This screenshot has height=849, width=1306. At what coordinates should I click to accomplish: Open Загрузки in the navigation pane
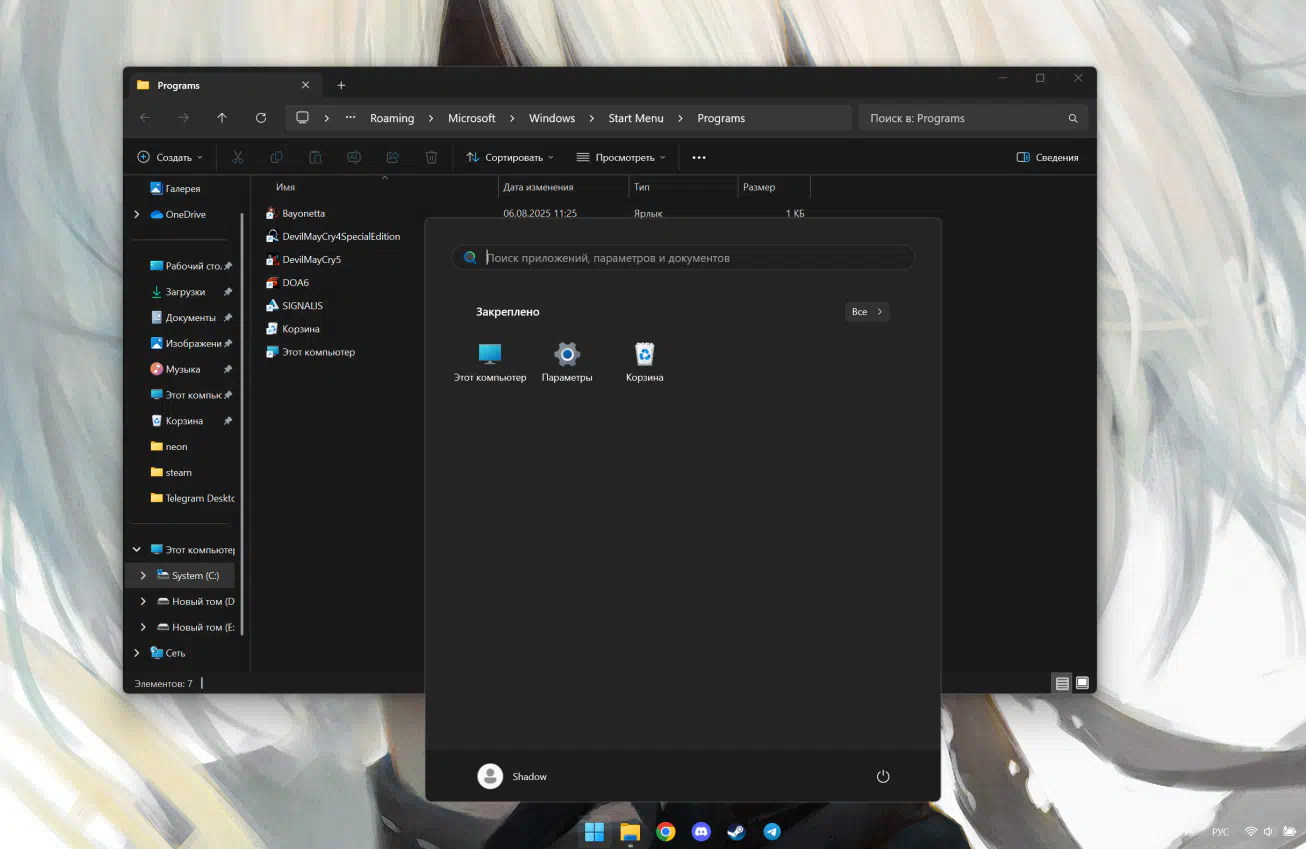pyautogui.click(x=185, y=292)
